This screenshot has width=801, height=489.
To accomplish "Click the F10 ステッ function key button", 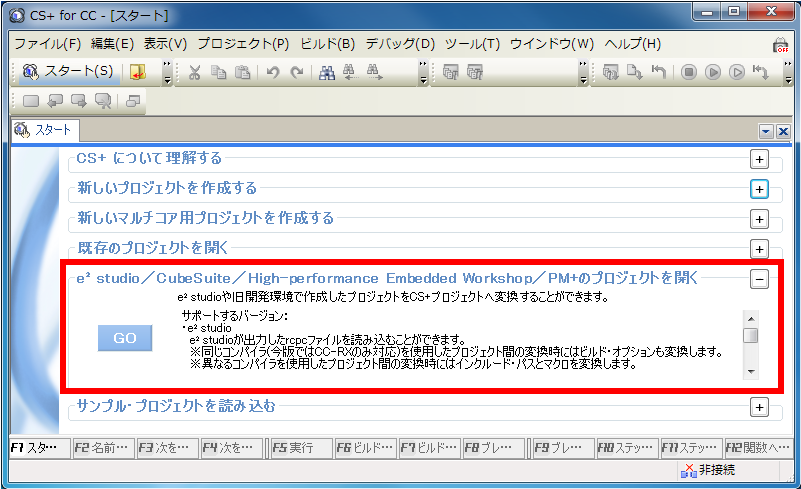I will [x=628, y=448].
